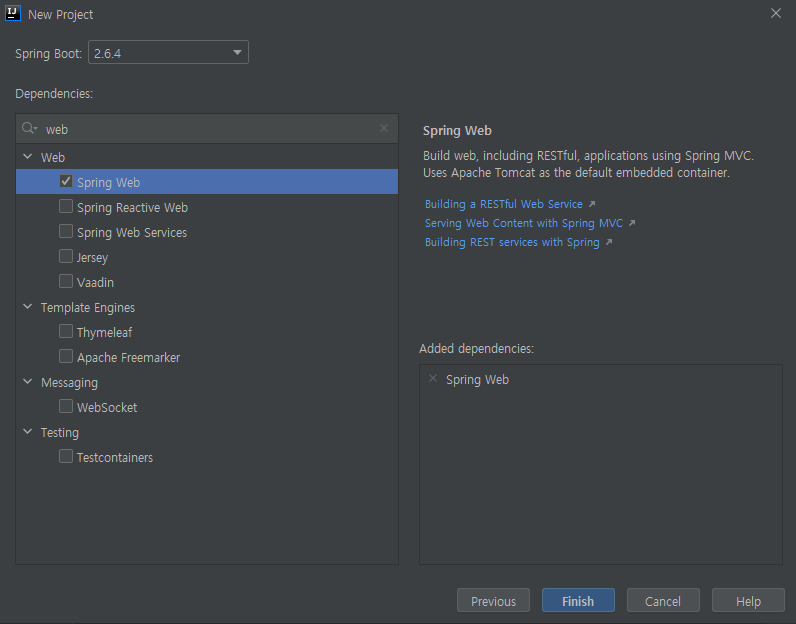Go back with the Previous button
The width and height of the screenshot is (796, 624).
coord(493,601)
